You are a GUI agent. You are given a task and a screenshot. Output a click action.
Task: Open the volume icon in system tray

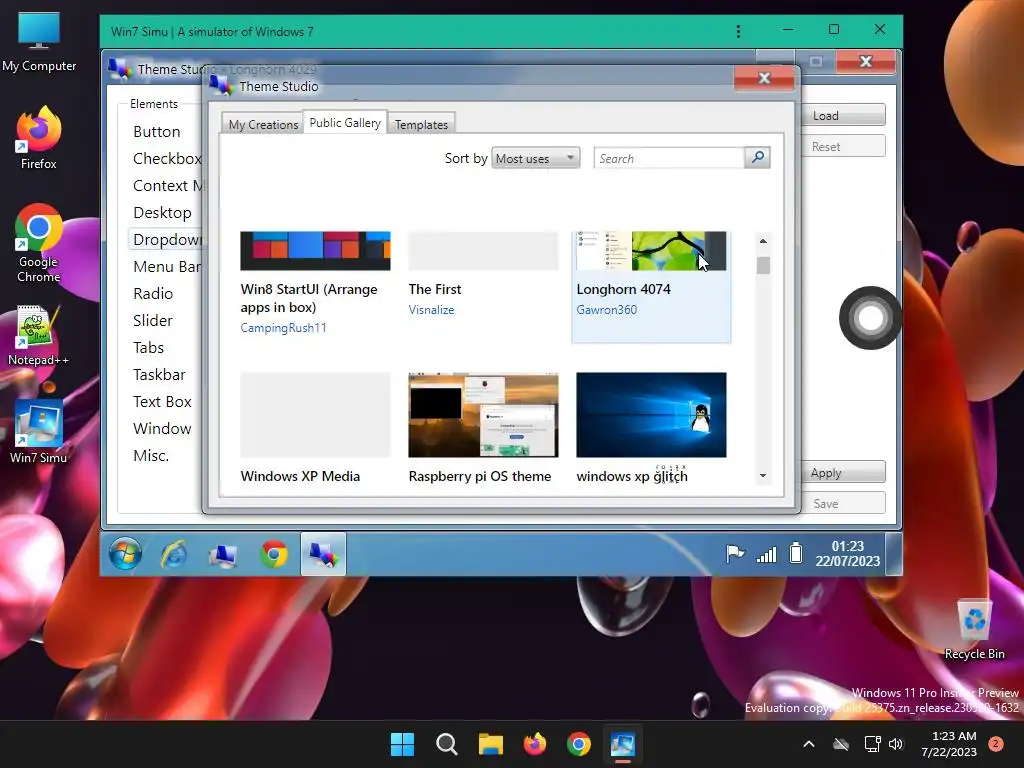point(896,744)
